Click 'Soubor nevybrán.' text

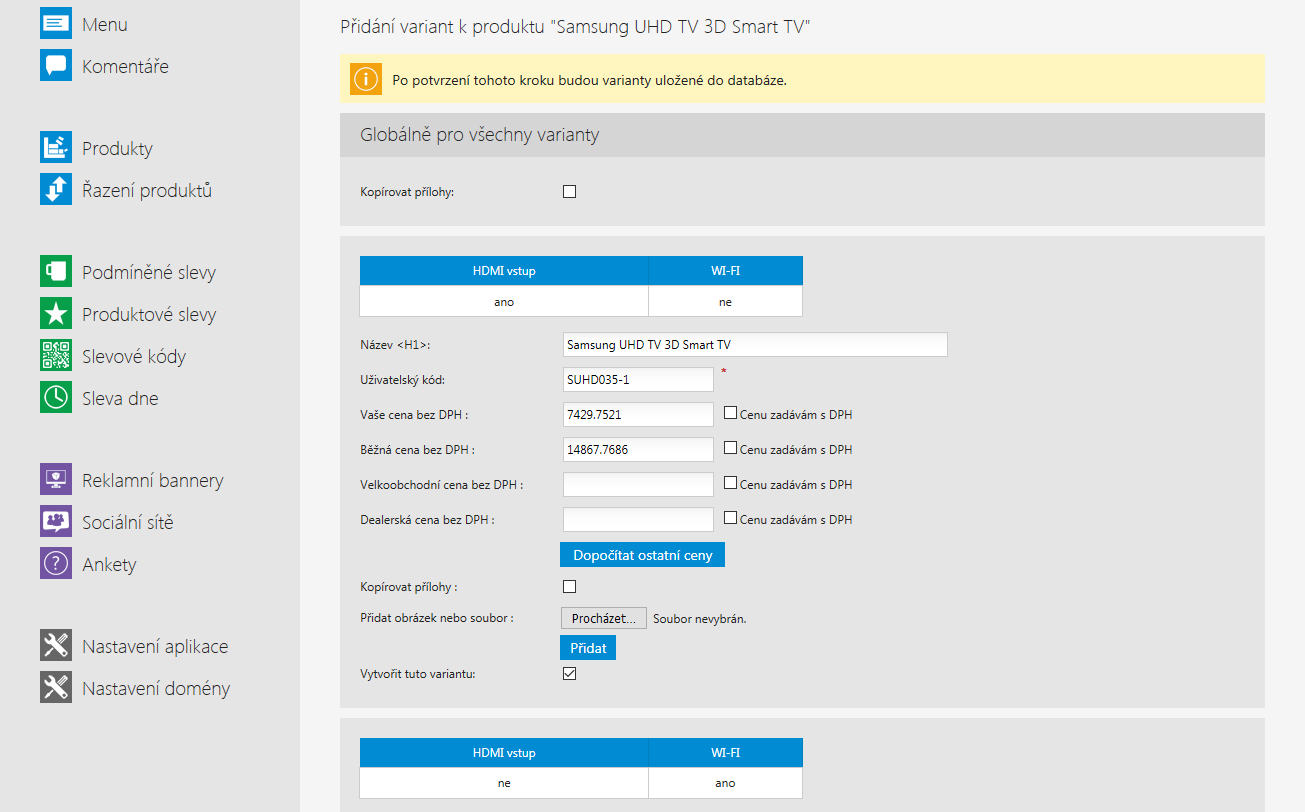(x=700, y=619)
